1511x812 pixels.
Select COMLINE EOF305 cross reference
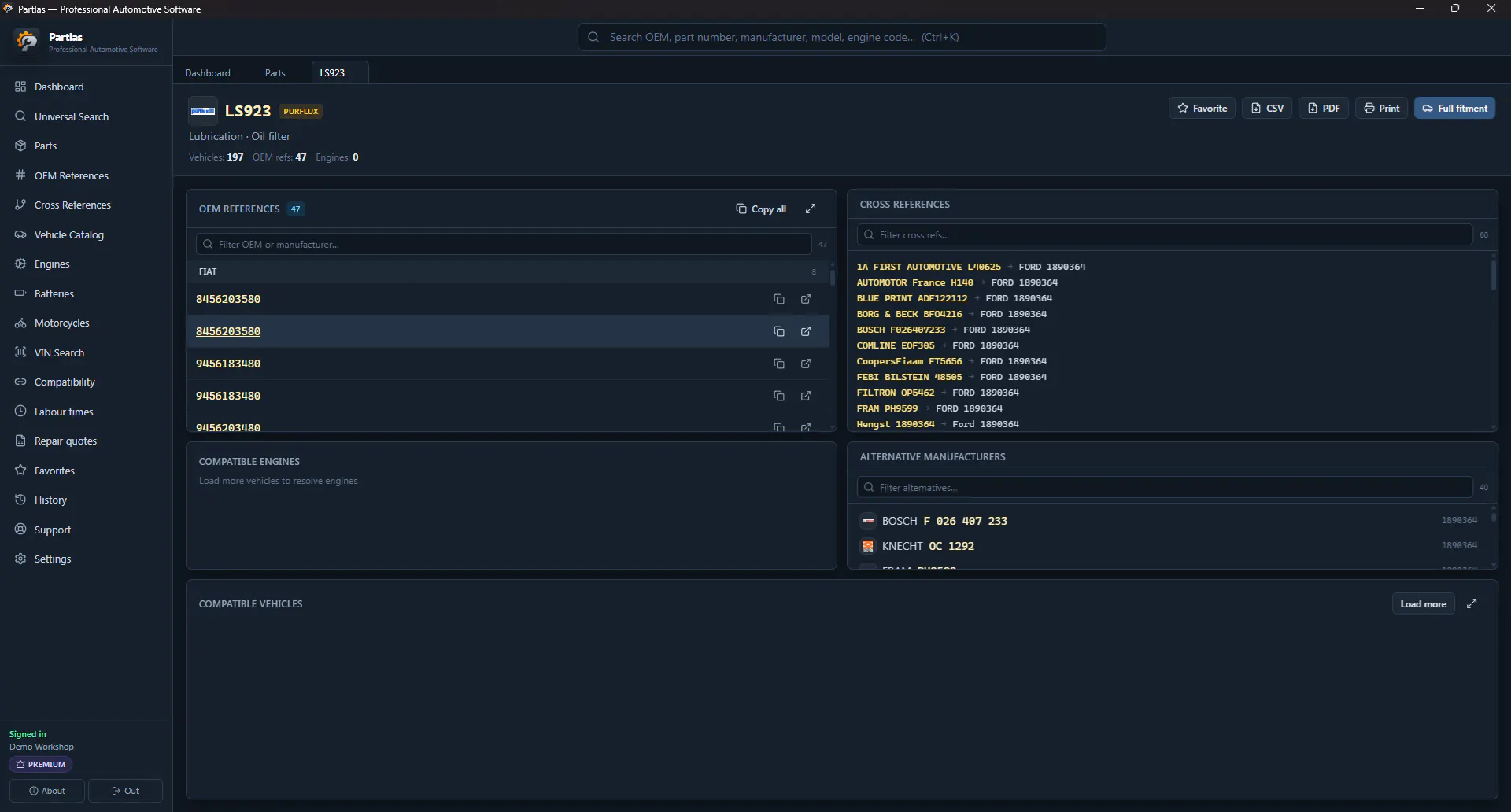click(896, 345)
